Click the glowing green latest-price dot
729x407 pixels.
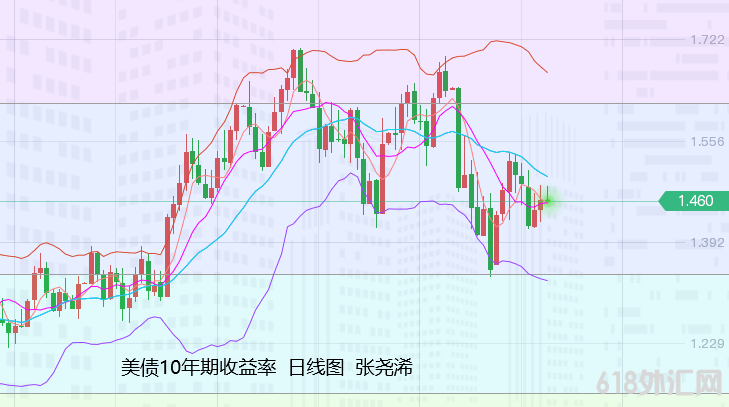point(549,201)
